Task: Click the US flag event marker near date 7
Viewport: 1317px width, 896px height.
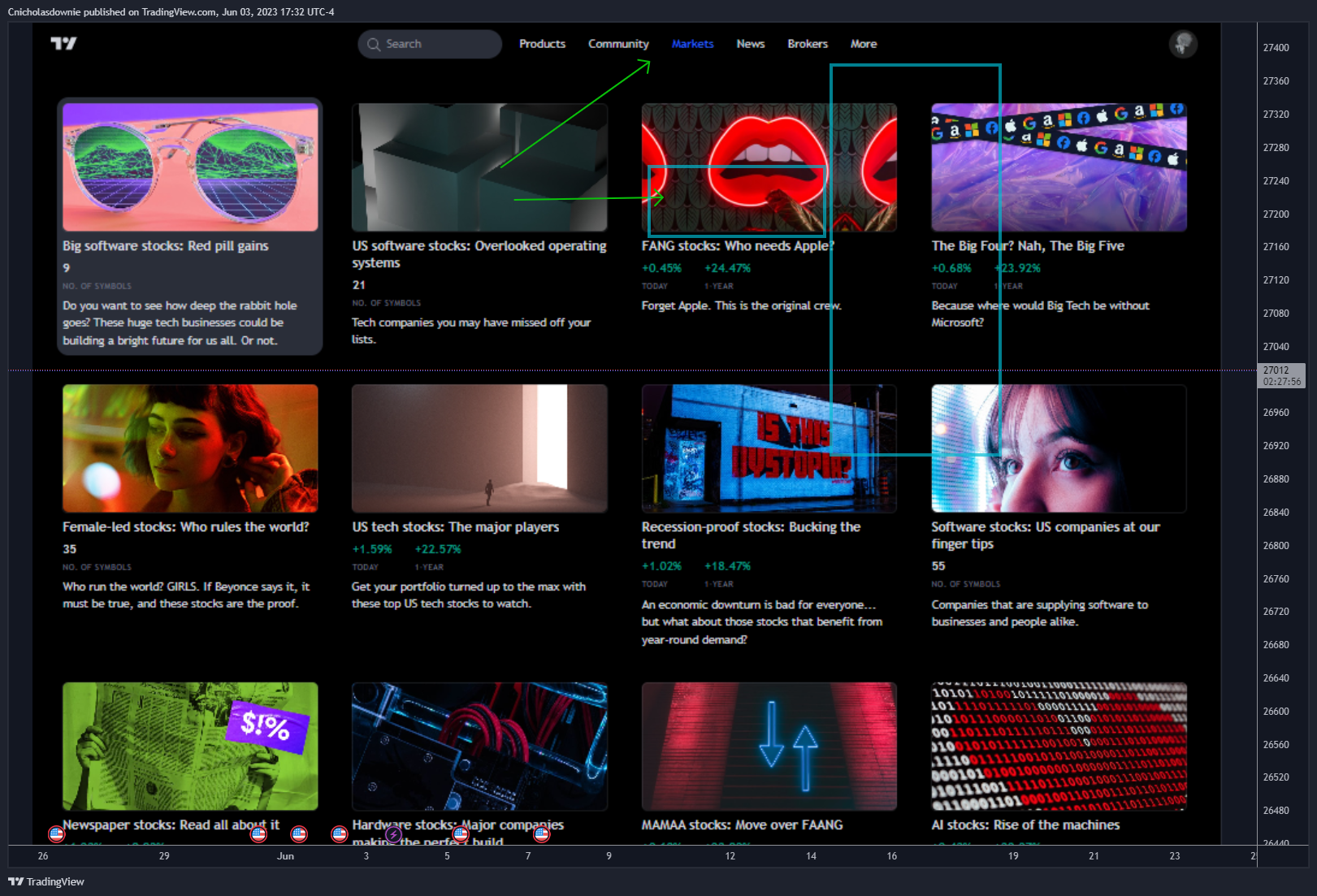Action: [542, 833]
